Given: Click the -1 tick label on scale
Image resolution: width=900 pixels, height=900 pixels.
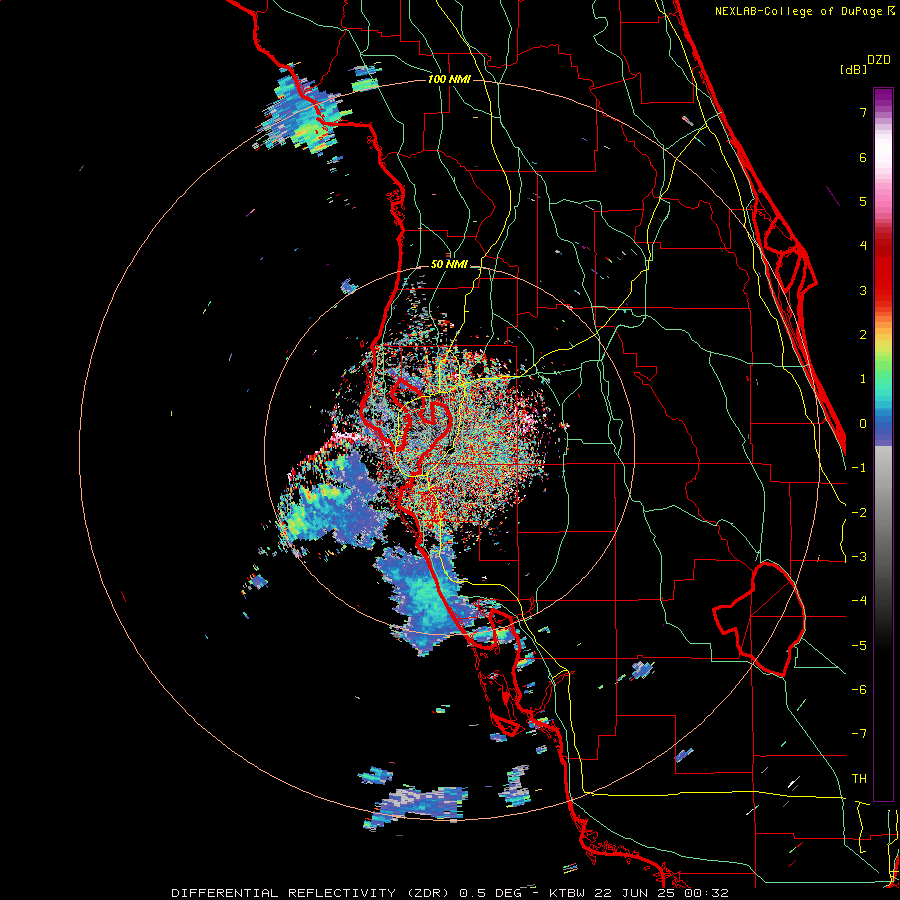Looking at the screenshot, I should pyautogui.click(x=859, y=468).
